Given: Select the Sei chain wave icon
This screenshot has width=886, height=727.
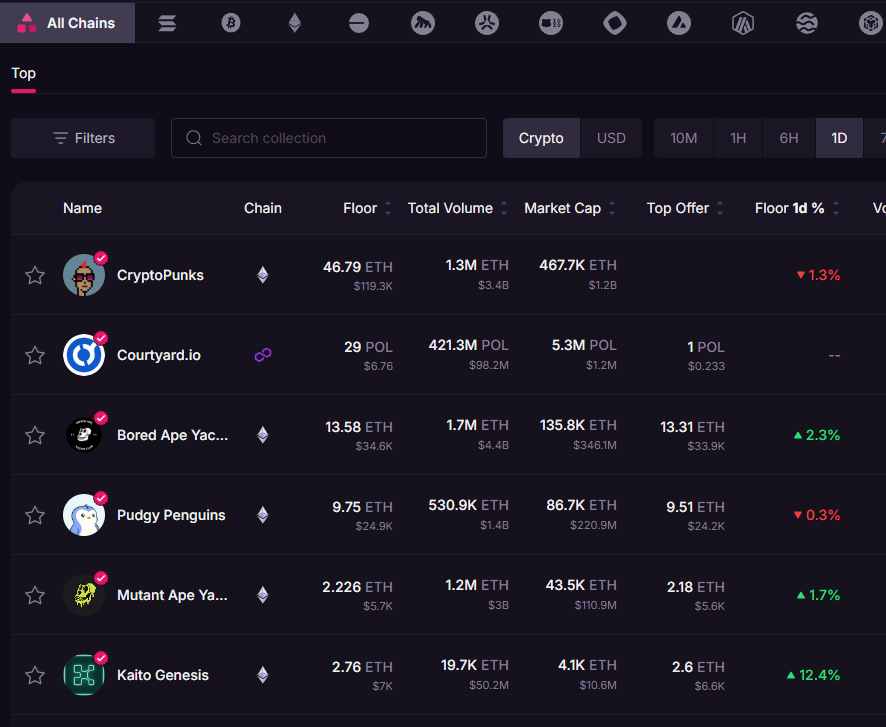Looking at the screenshot, I should (x=807, y=23).
